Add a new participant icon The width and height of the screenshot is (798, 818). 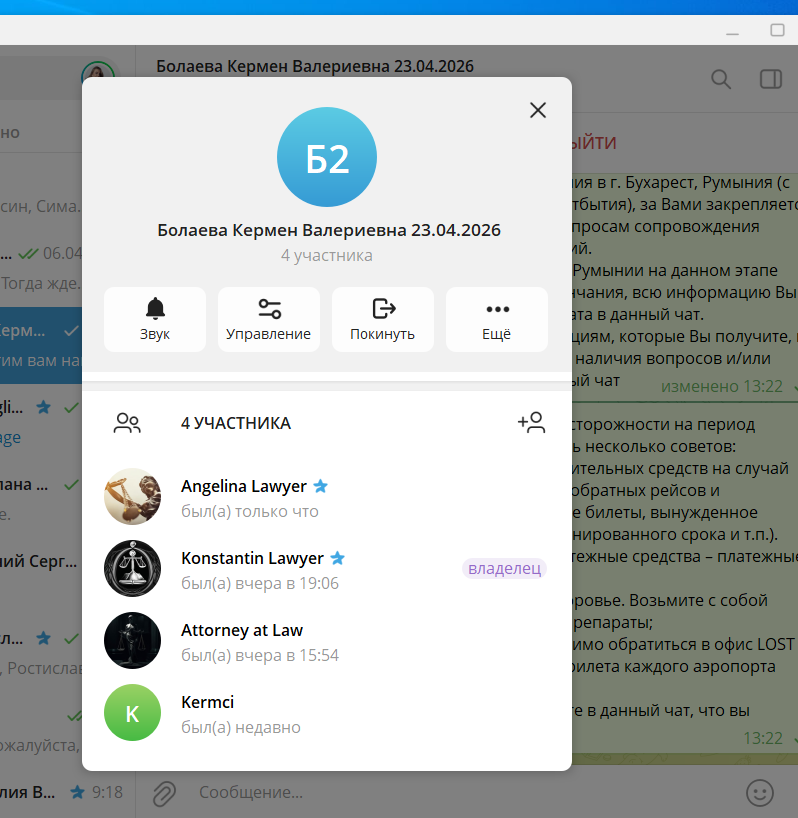point(531,423)
